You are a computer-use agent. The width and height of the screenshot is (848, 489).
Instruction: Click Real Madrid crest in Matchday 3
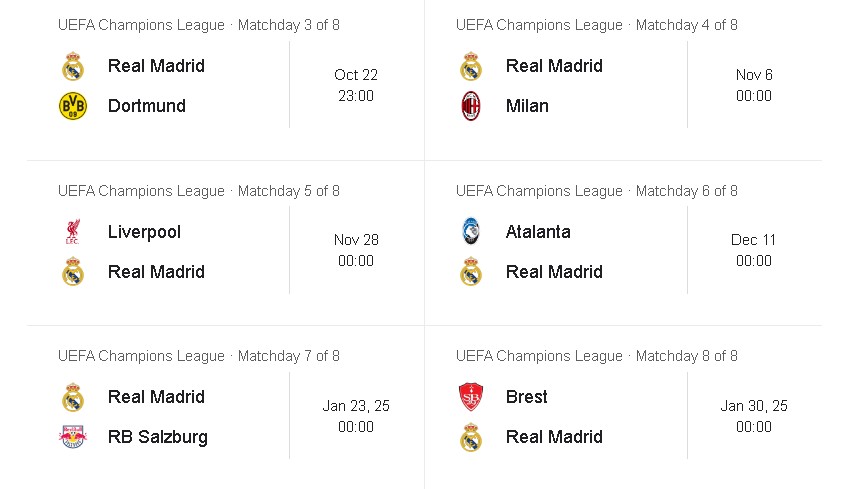pyautogui.click(x=73, y=66)
